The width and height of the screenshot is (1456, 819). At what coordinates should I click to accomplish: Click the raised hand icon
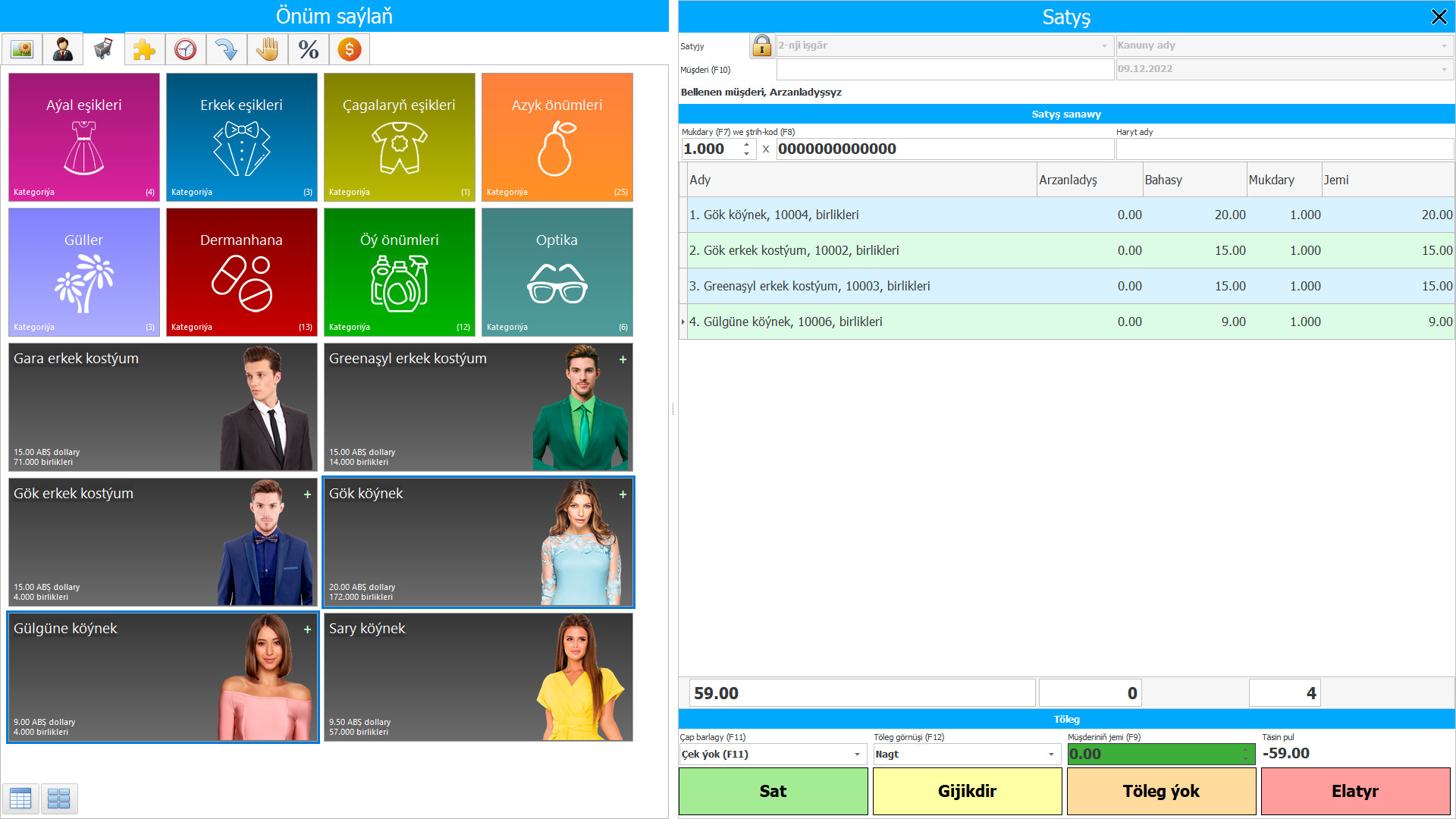267,50
